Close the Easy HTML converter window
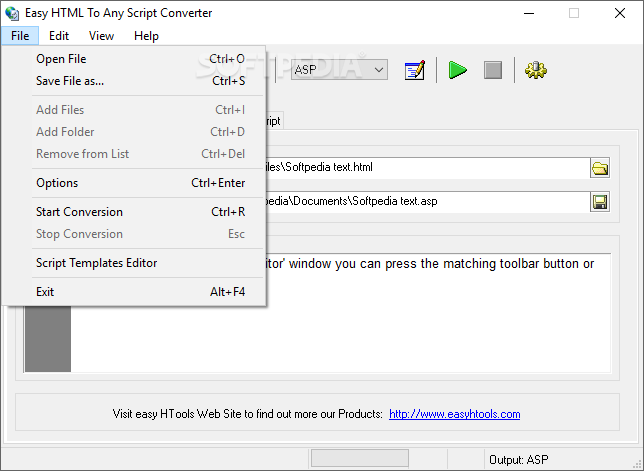 pos(620,13)
